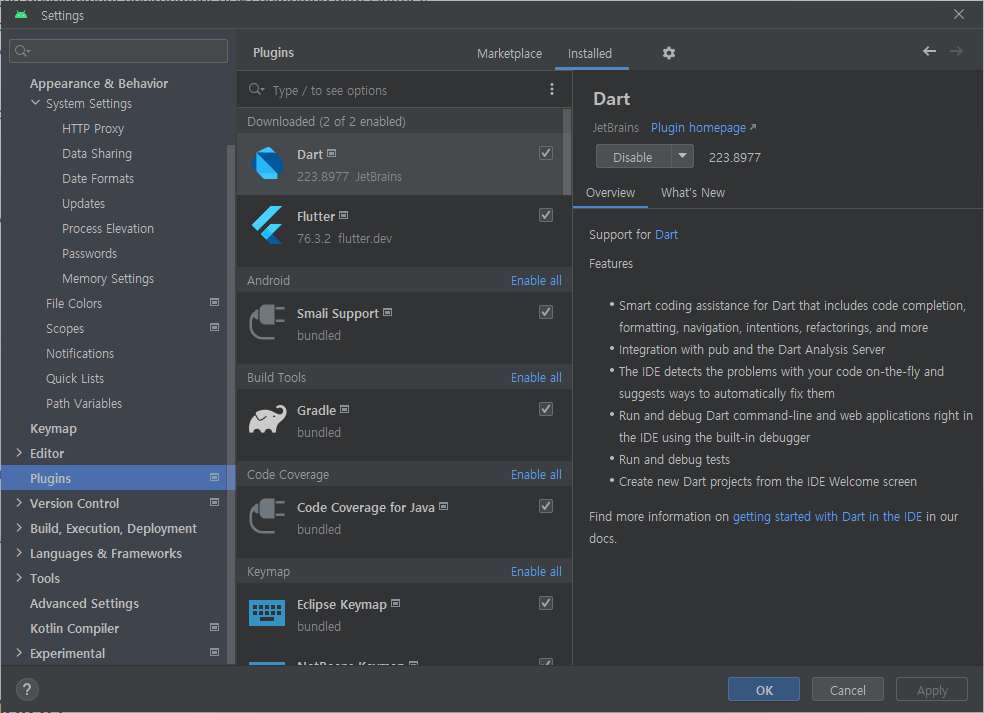This screenshot has width=984, height=713.
Task: Select Plugins in settings tree
Action: 118,478
